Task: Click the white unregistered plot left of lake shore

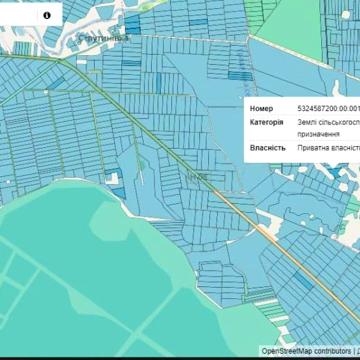Action: coord(112,179)
